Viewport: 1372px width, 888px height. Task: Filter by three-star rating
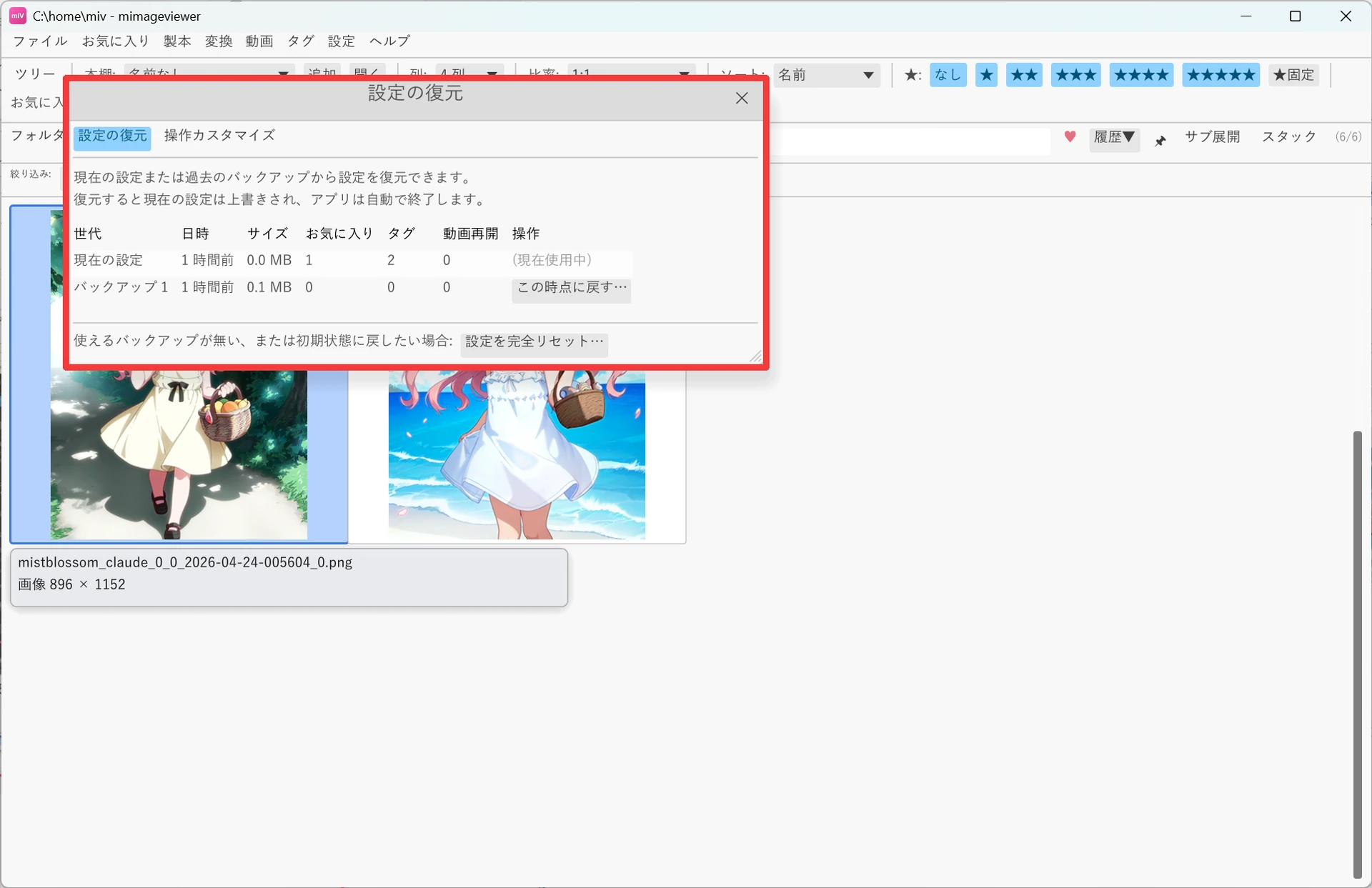point(1075,75)
